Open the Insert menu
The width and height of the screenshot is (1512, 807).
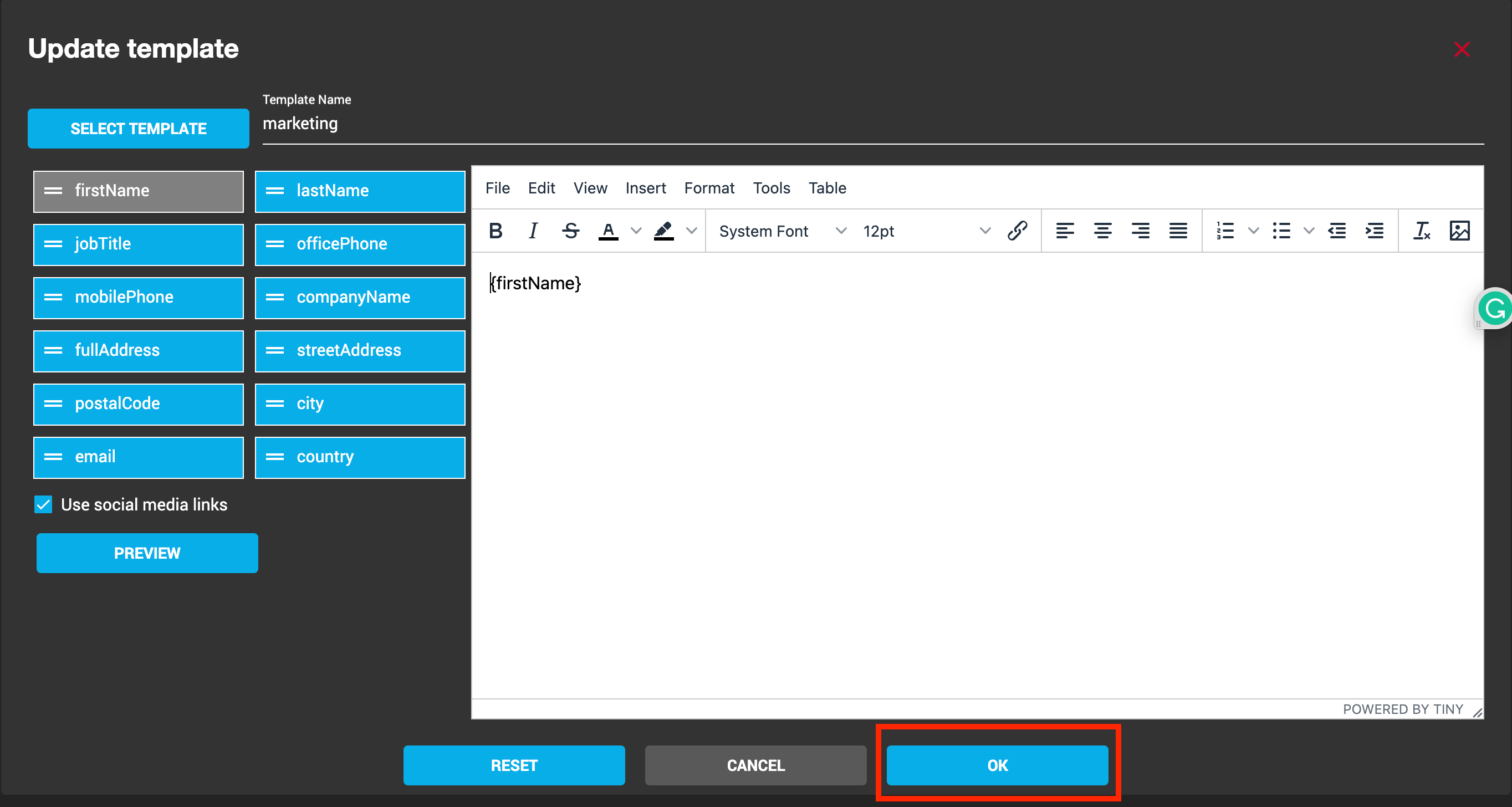click(645, 188)
